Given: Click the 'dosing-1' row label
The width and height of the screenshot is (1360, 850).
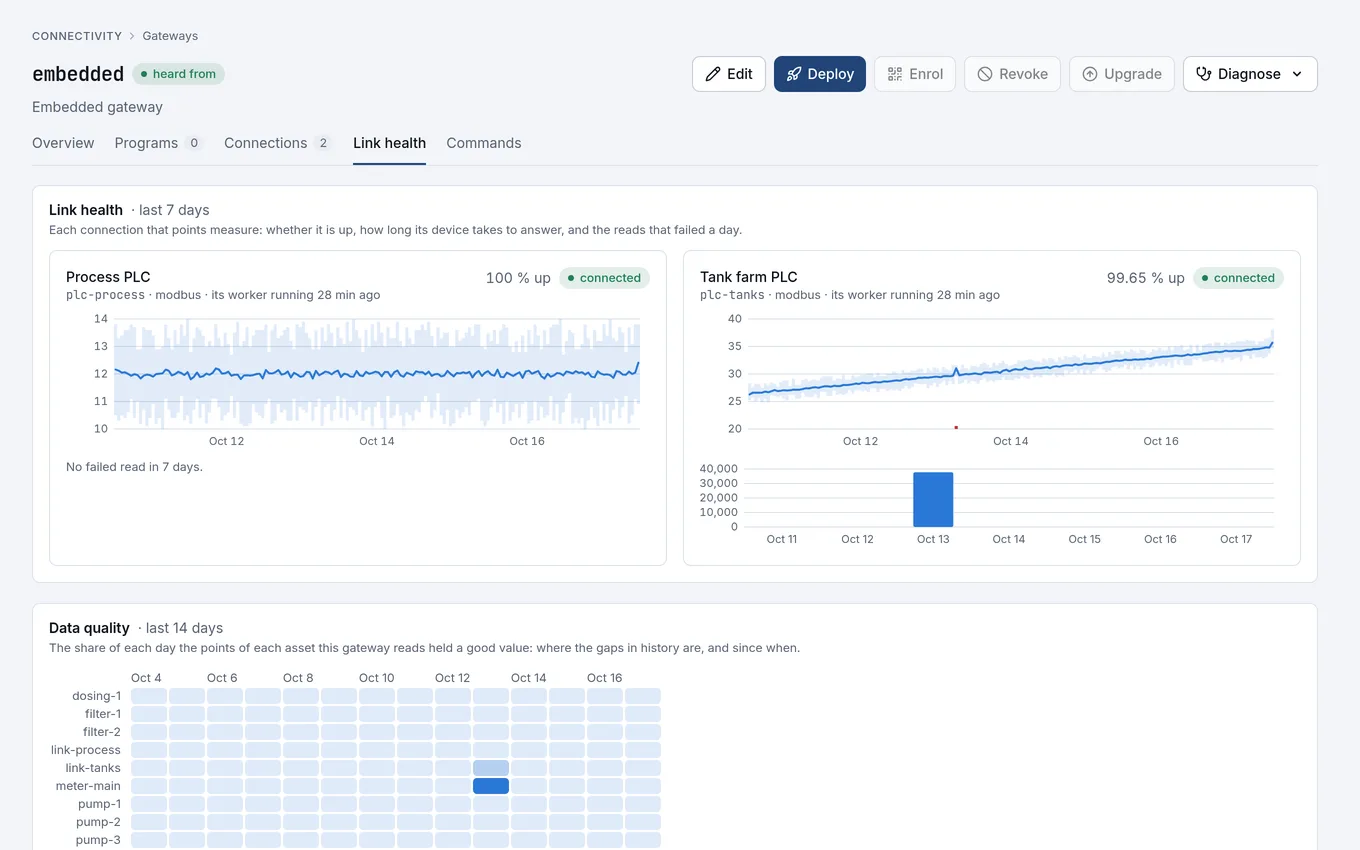Looking at the screenshot, I should [x=96, y=696].
